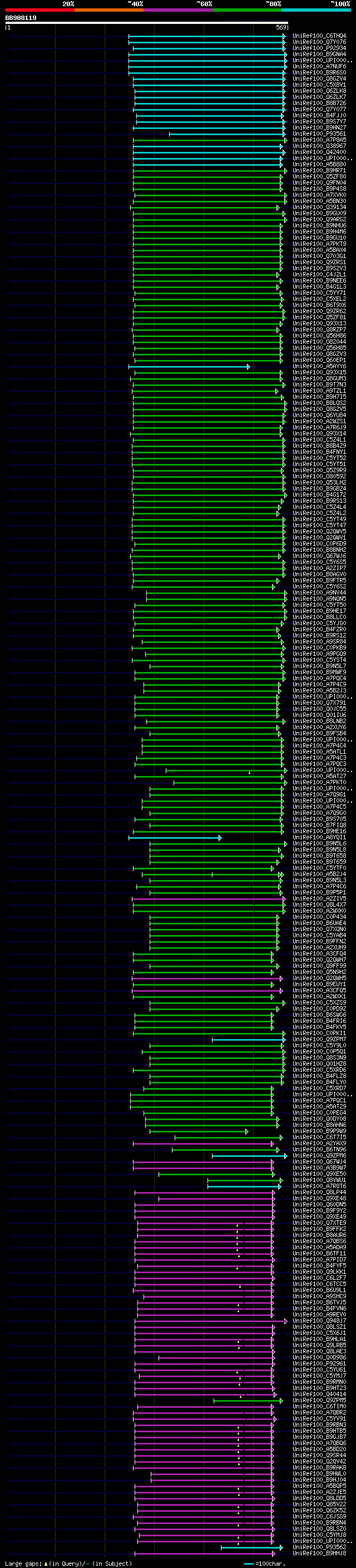Viewport: 356px width, 1568px height.
Task: Choose the UniRef100_Q0D986 entry
Action: [x=319, y=1357]
